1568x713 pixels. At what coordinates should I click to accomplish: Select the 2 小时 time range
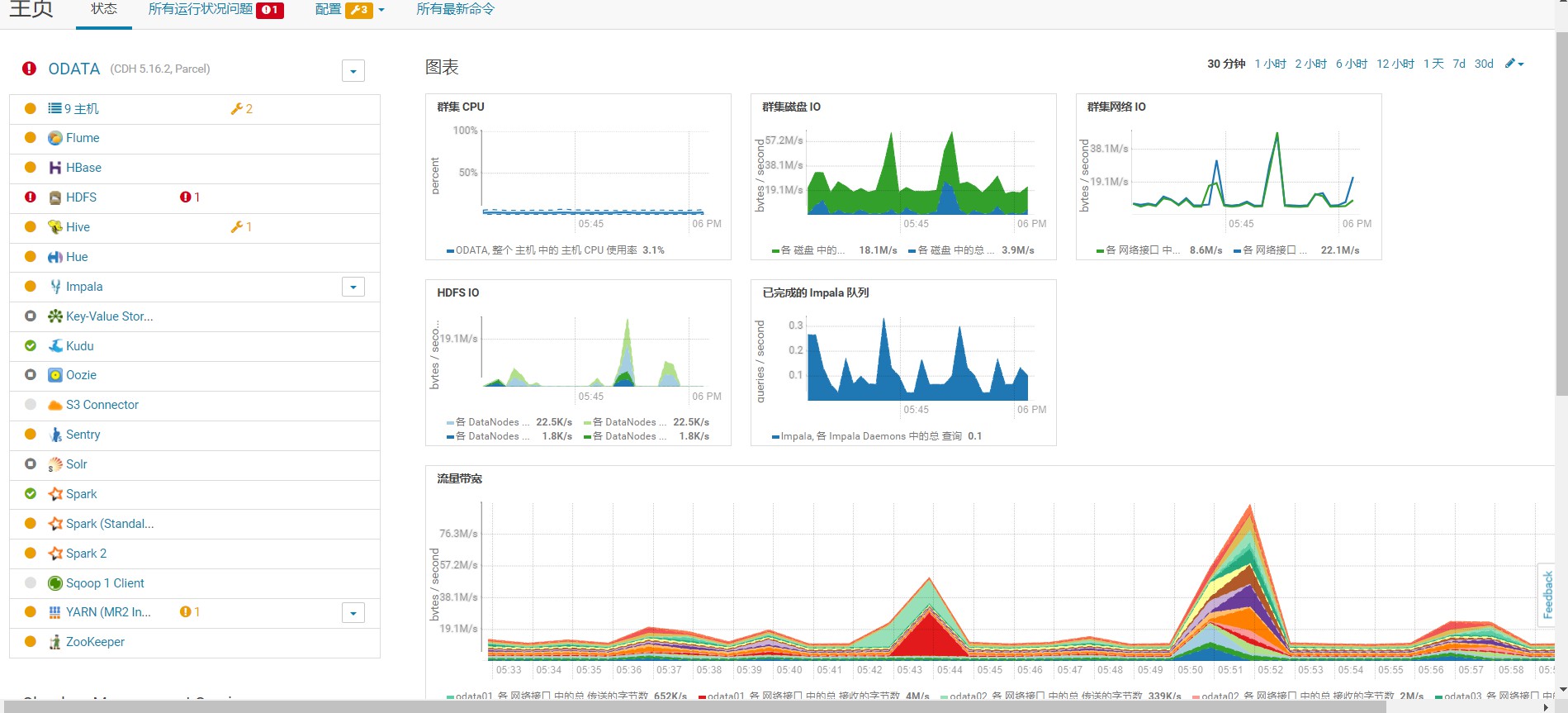pos(1311,64)
